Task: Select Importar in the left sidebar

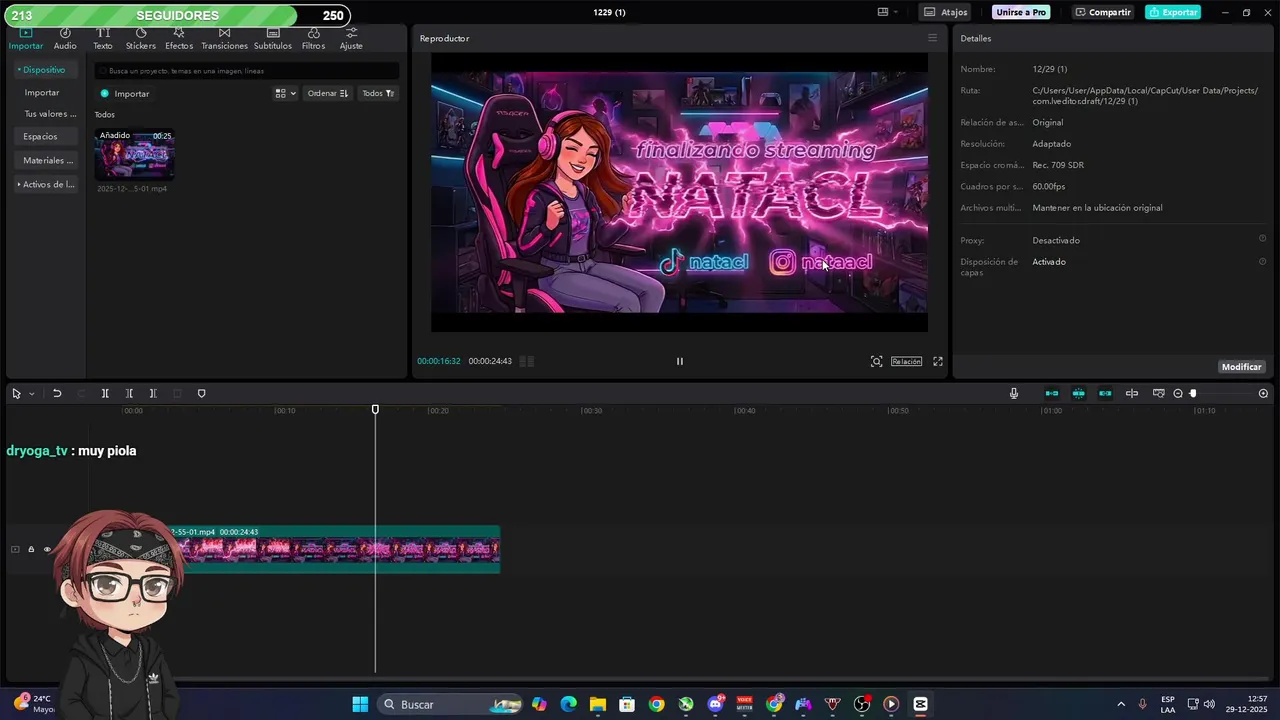Action: pos(42,92)
